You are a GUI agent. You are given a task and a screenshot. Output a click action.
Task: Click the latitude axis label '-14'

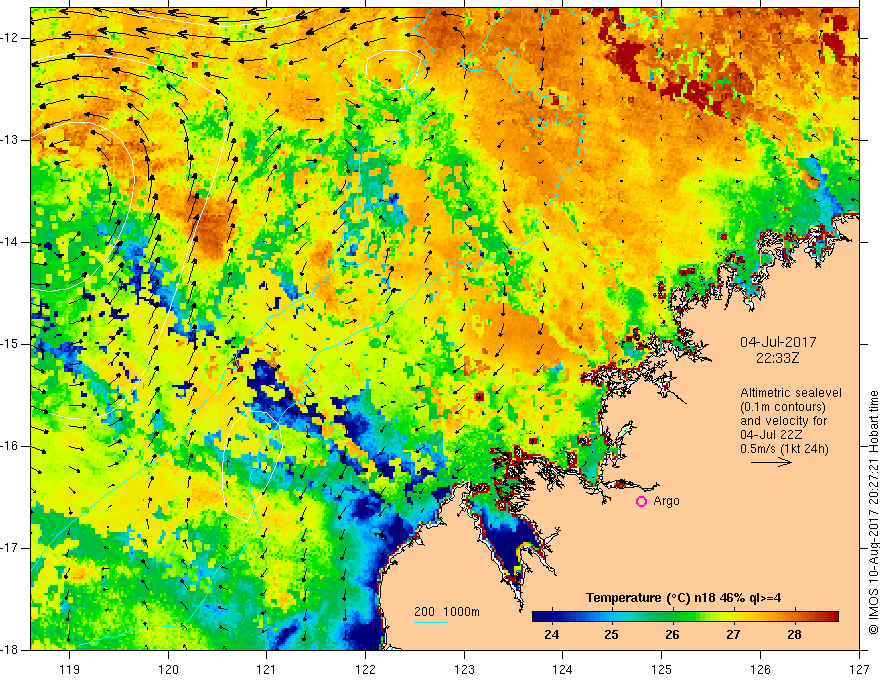tap(10, 242)
